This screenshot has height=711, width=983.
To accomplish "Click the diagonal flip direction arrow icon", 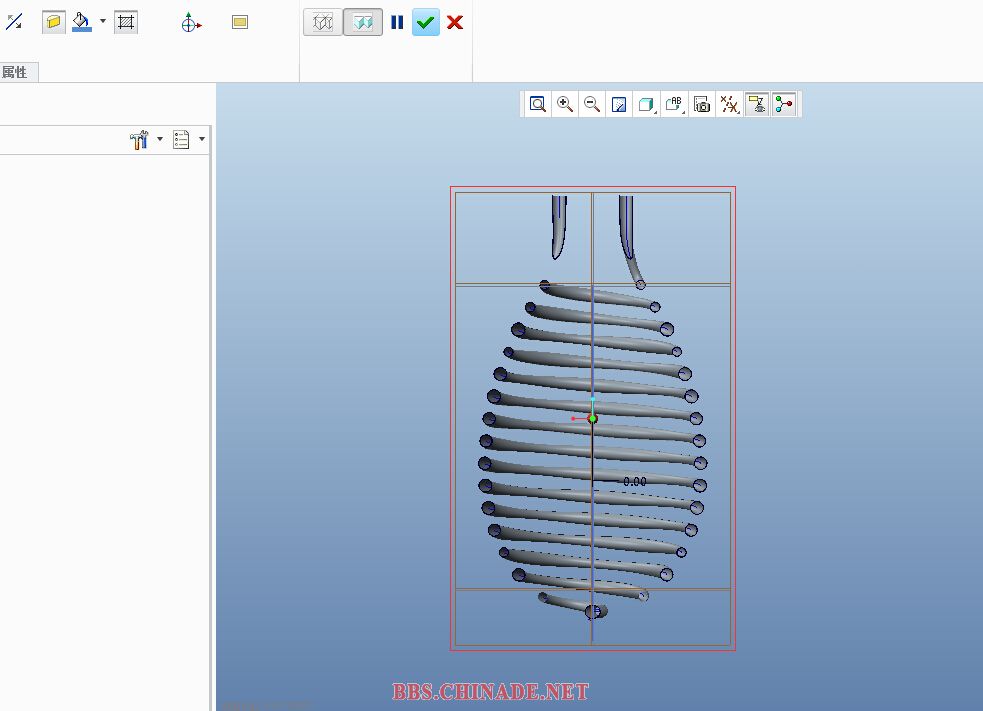I will pyautogui.click(x=14, y=22).
